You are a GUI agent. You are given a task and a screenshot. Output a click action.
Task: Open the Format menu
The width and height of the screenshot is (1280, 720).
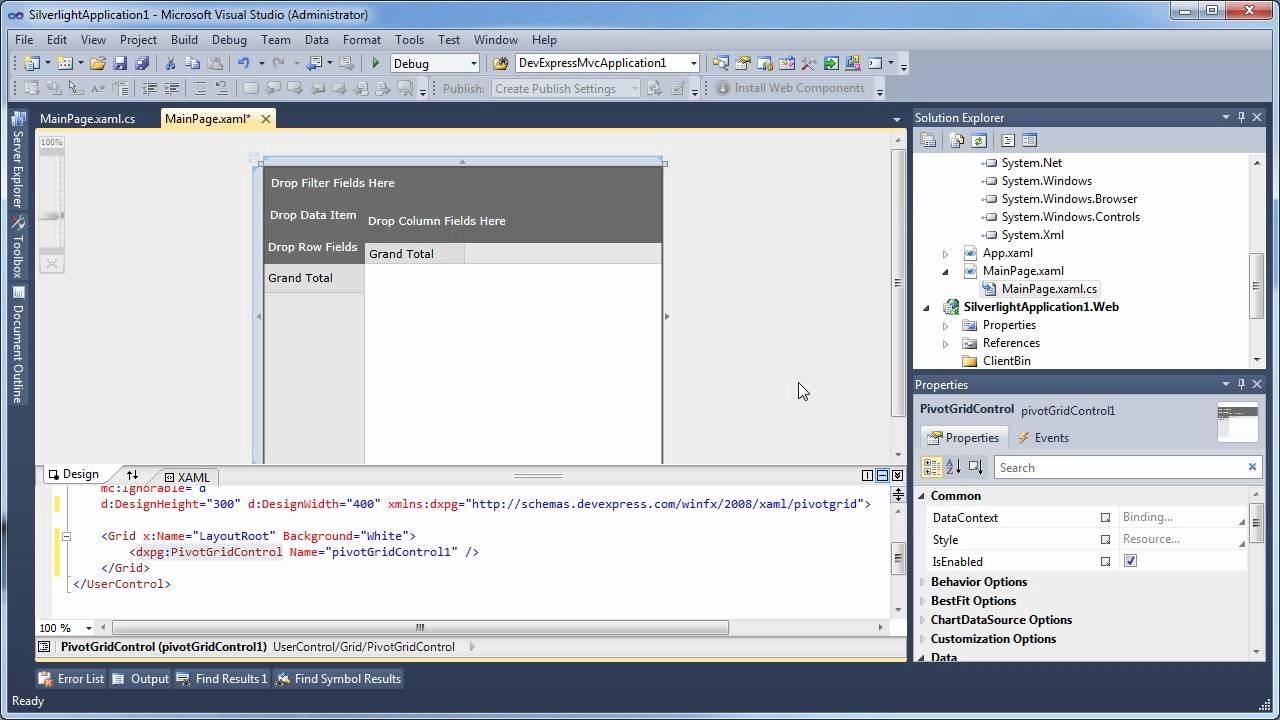[362, 40]
